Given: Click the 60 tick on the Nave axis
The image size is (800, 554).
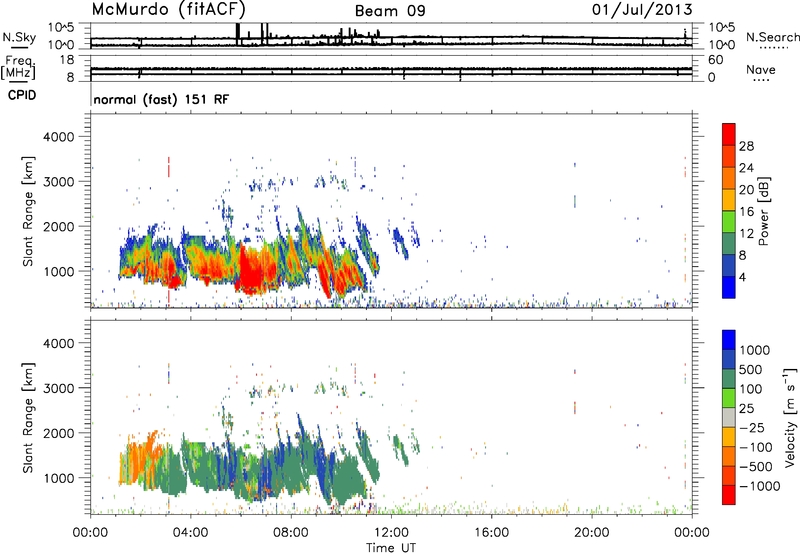Looking at the screenshot, I should [x=716, y=60].
